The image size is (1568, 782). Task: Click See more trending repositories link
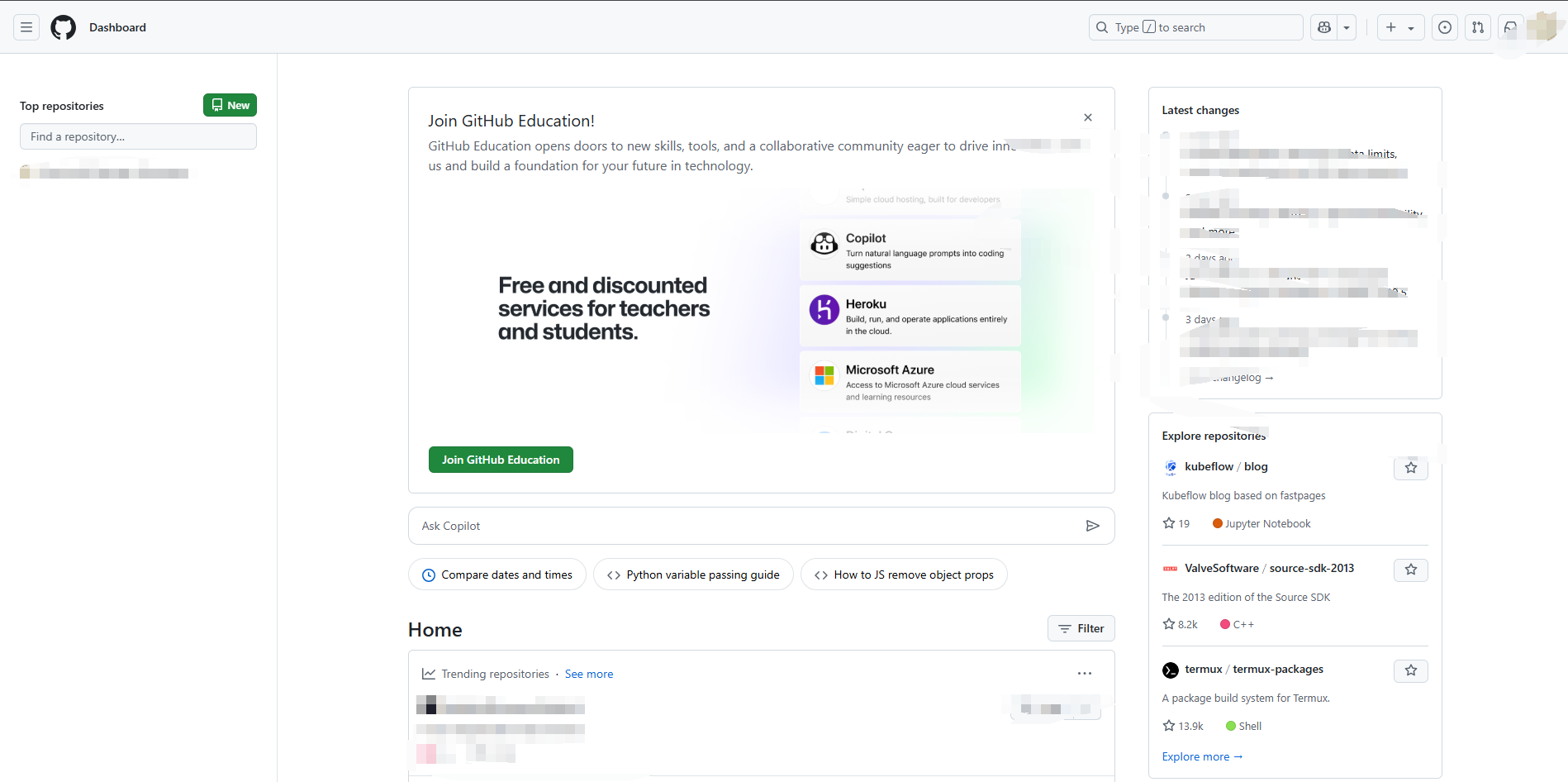(x=589, y=674)
